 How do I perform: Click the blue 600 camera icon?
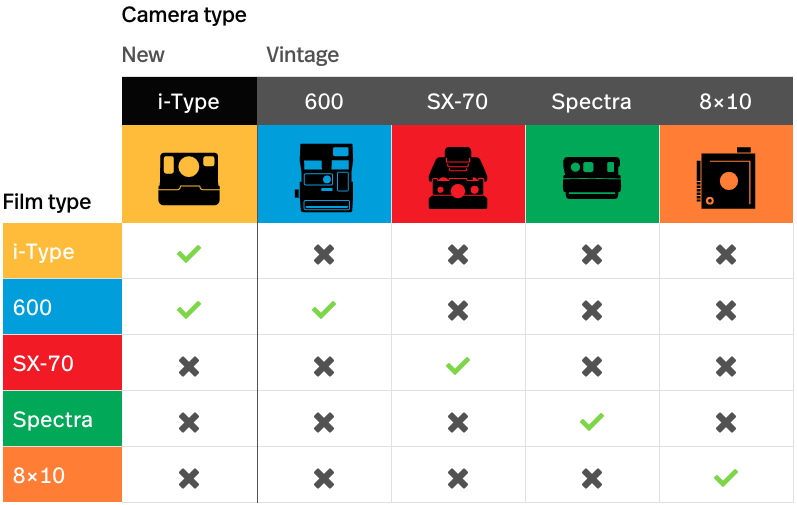point(324,177)
